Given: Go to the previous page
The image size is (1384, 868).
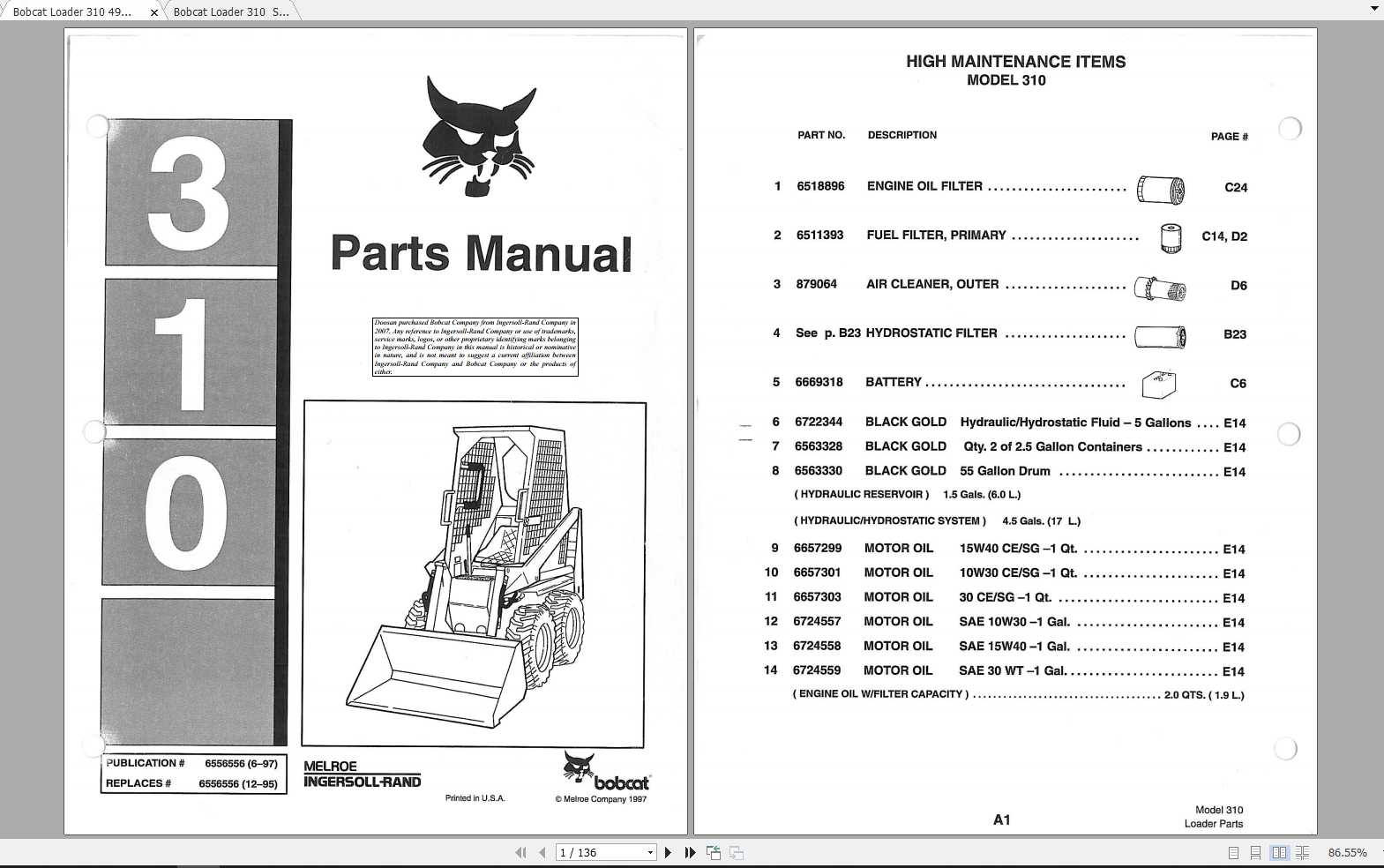Looking at the screenshot, I should tap(542, 852).
